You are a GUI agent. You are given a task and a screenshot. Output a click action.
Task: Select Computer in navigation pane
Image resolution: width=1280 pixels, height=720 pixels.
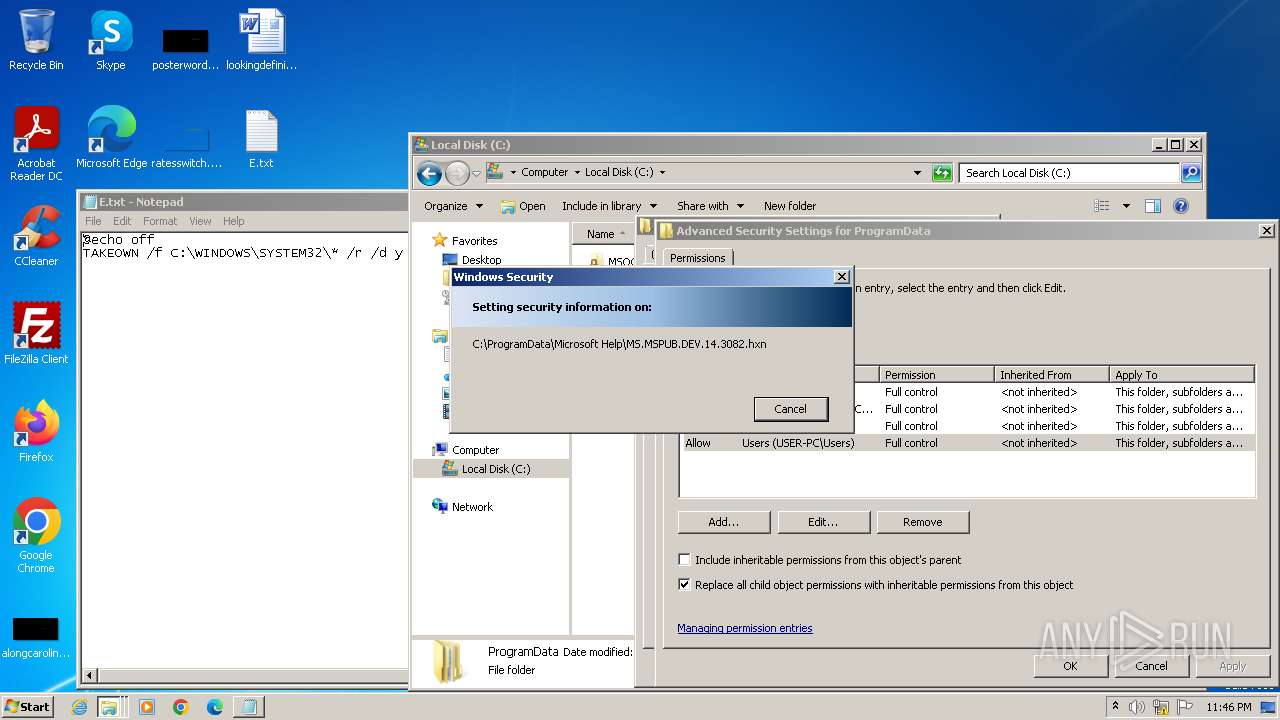pos(475,450)
